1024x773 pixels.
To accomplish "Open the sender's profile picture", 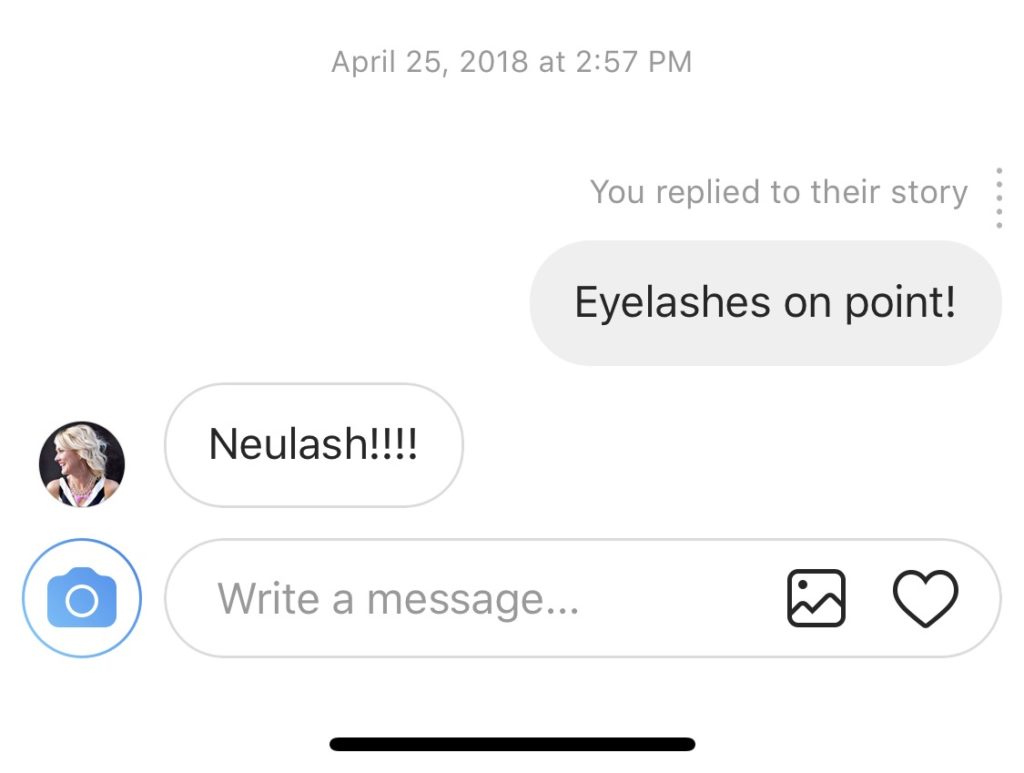I will [82, 464].
